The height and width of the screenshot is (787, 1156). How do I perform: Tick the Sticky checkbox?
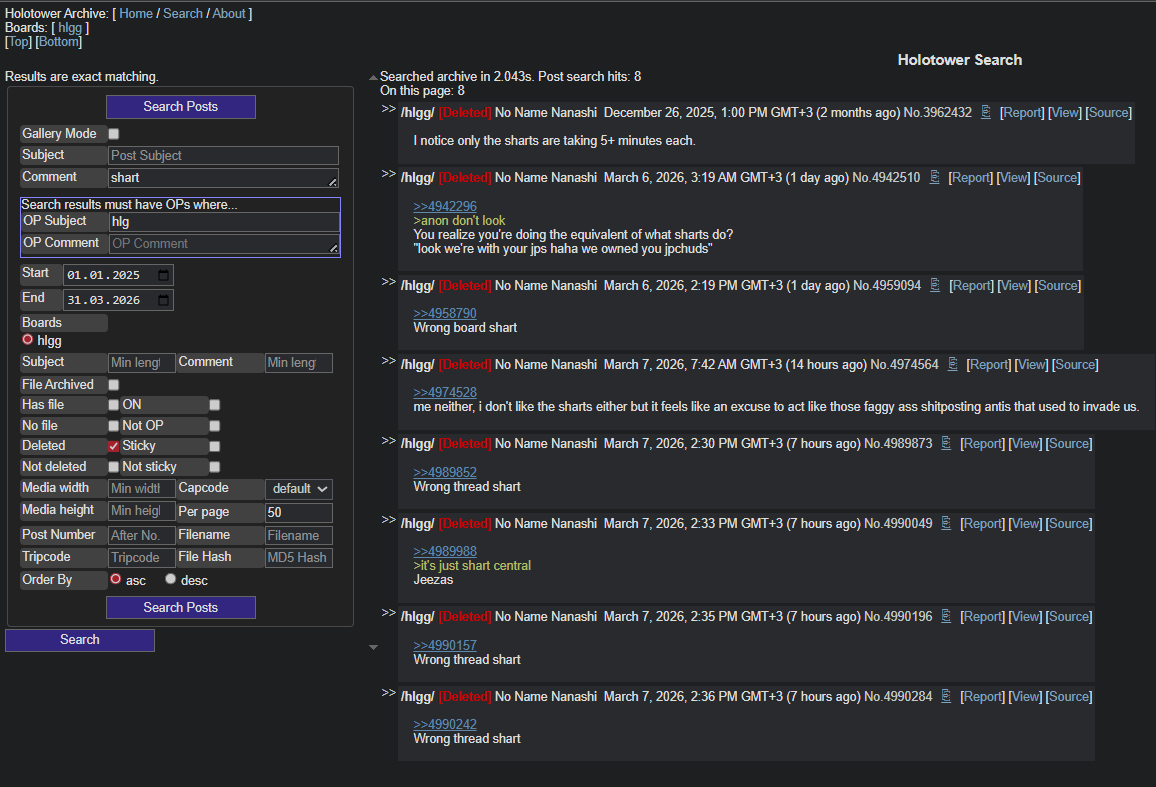pos(215,446)
